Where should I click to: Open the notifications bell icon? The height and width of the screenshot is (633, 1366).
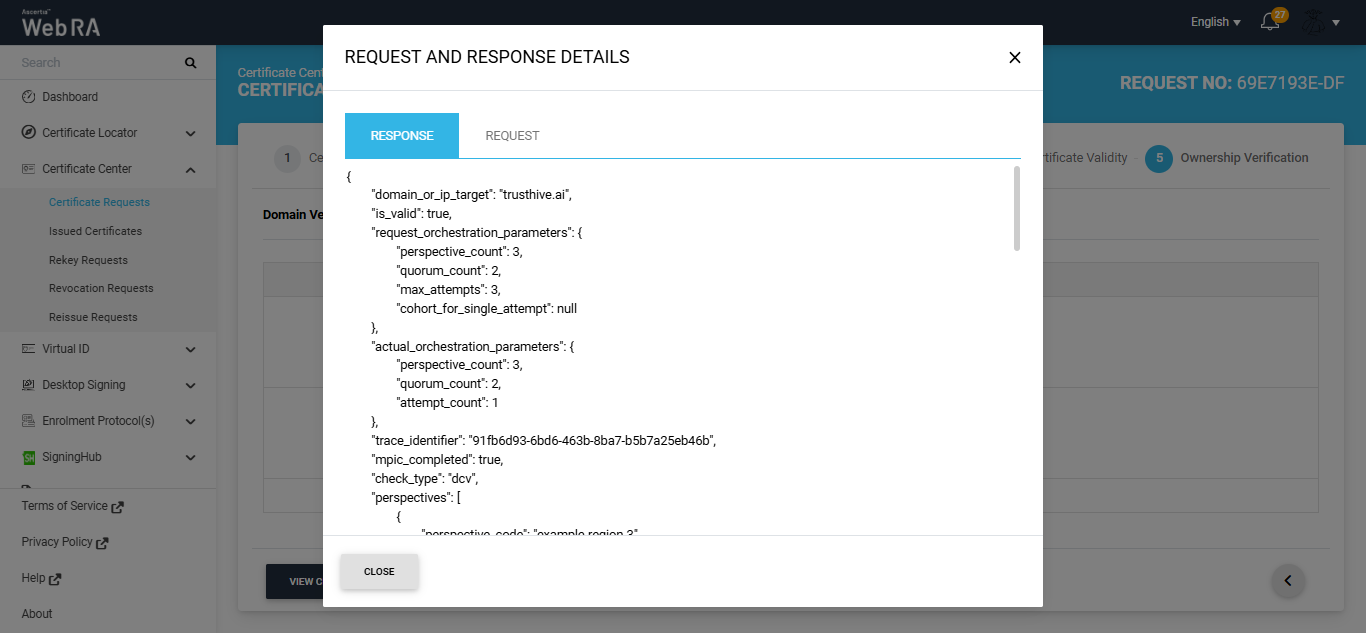(1270, 22)
